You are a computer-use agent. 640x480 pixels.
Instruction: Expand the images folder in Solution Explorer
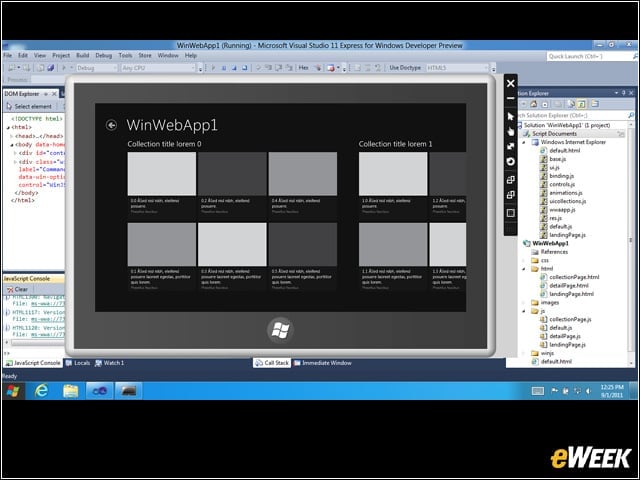pos(524,303)
